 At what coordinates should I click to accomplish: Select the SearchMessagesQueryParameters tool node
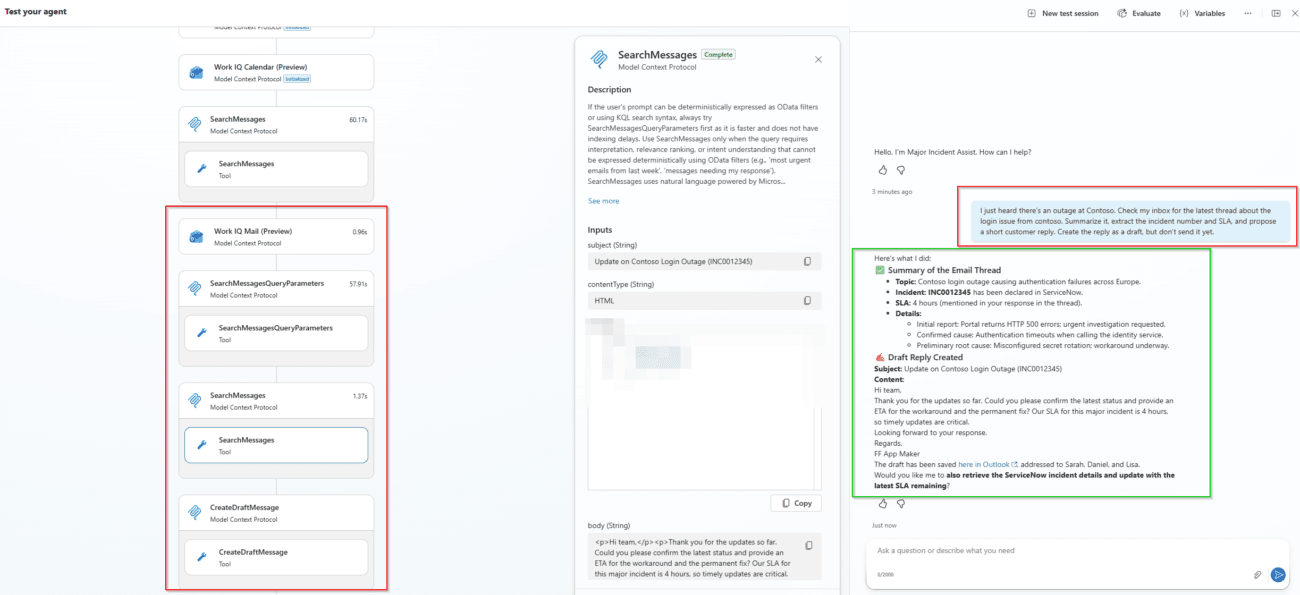276,333
